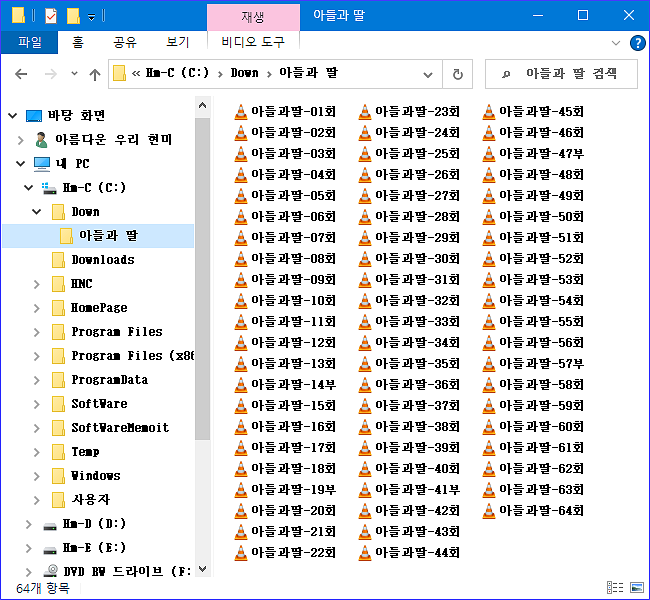Select the VLC icon of 아들과딸-64회

489,511
